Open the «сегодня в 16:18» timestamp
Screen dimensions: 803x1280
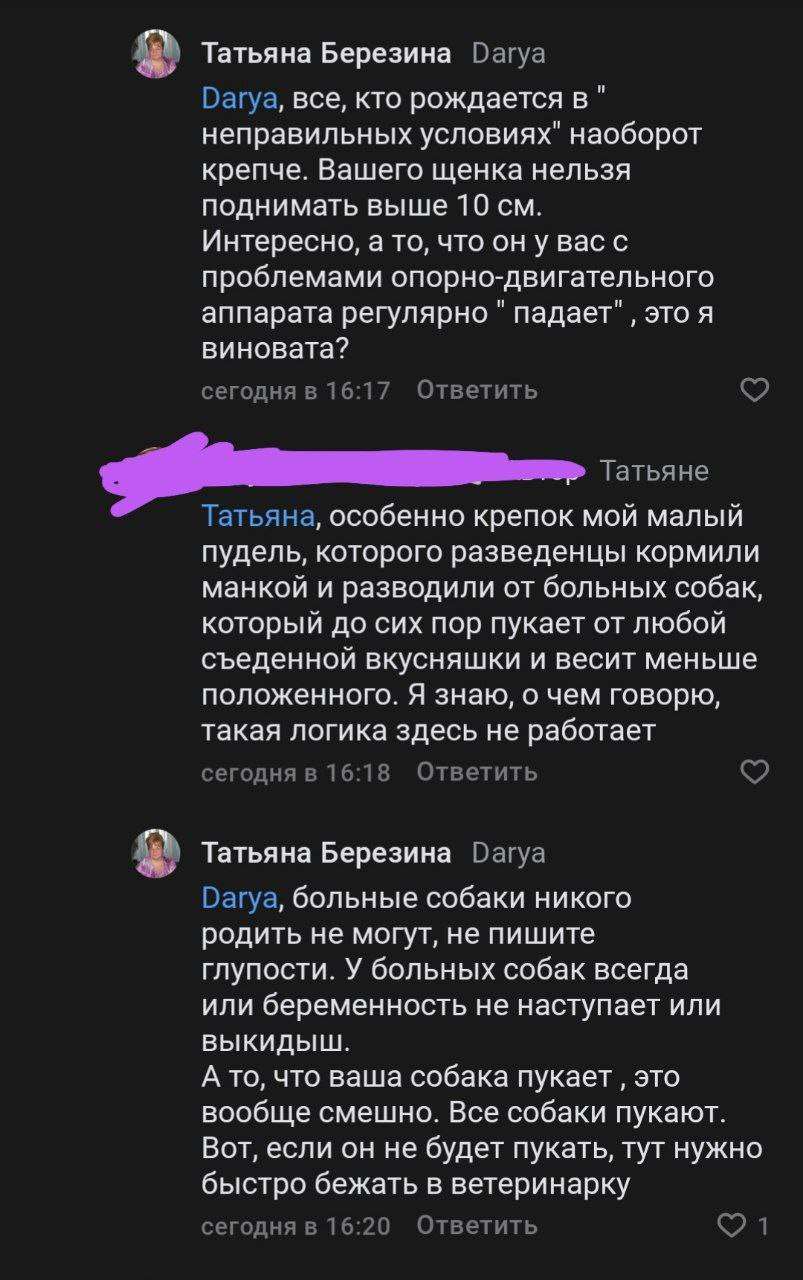click(x=295, y=772)
